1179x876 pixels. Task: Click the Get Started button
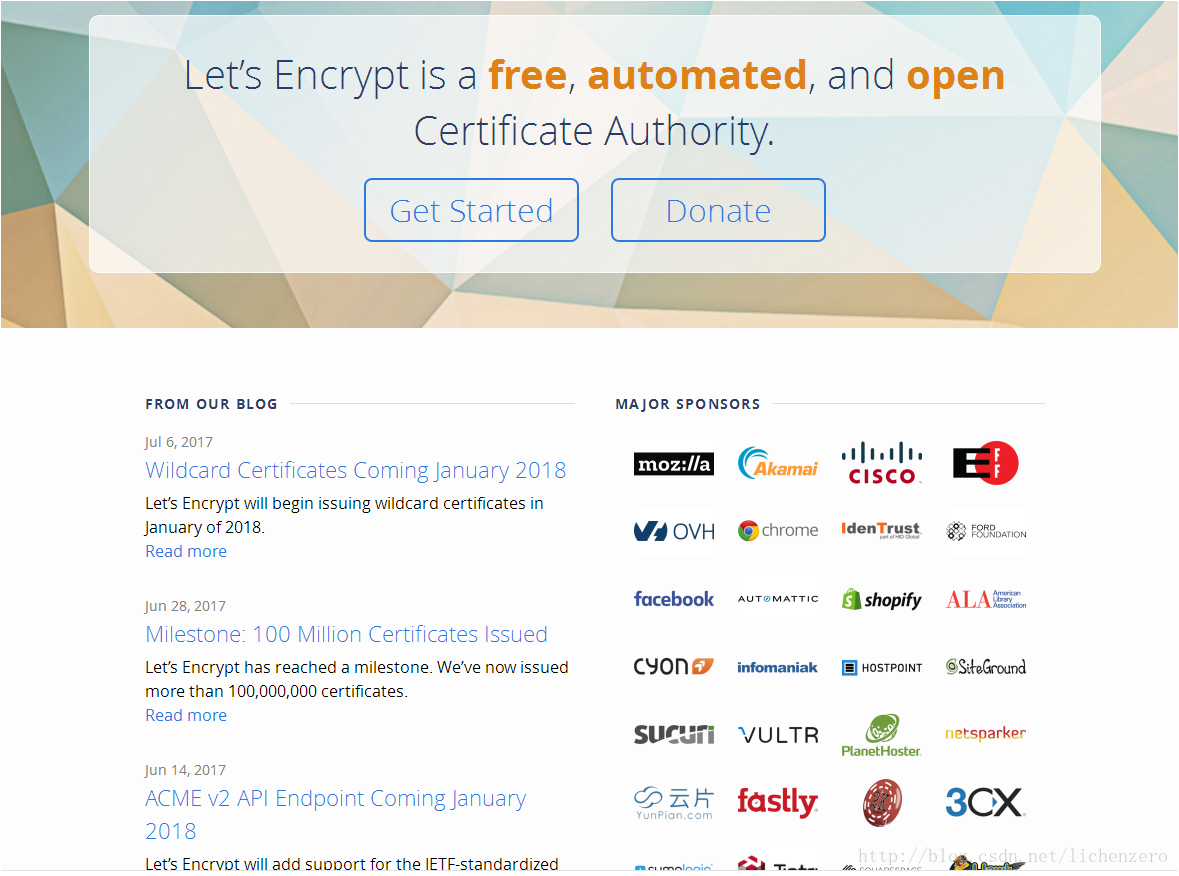click(471, 210)
